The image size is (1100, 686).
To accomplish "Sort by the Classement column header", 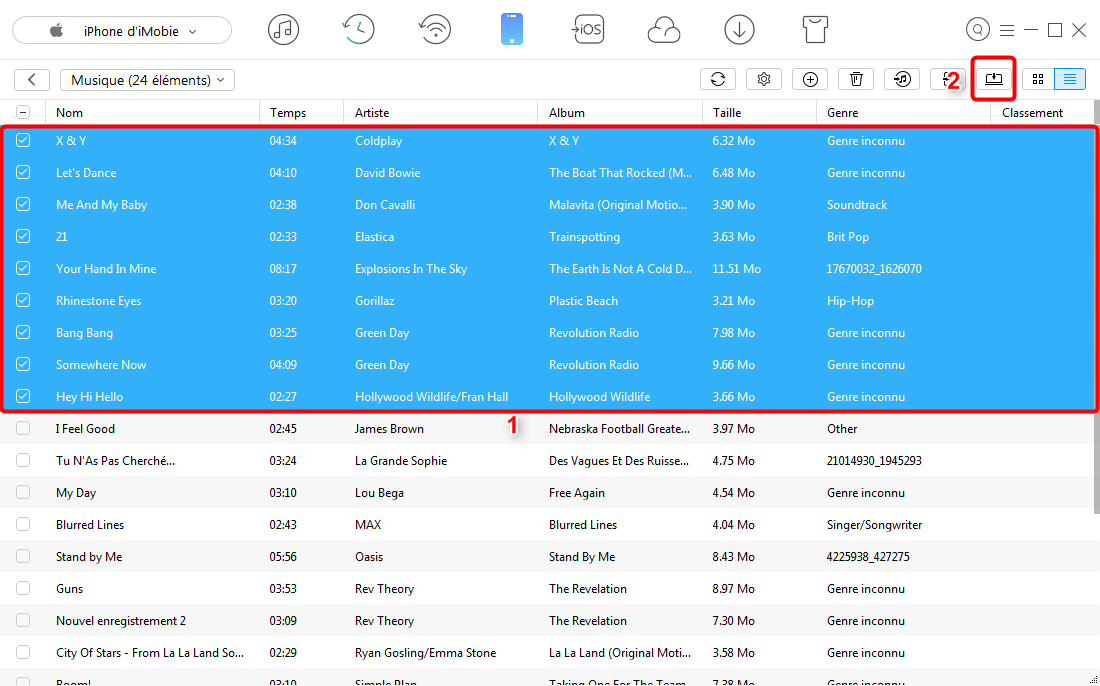I will point(1042,112).
